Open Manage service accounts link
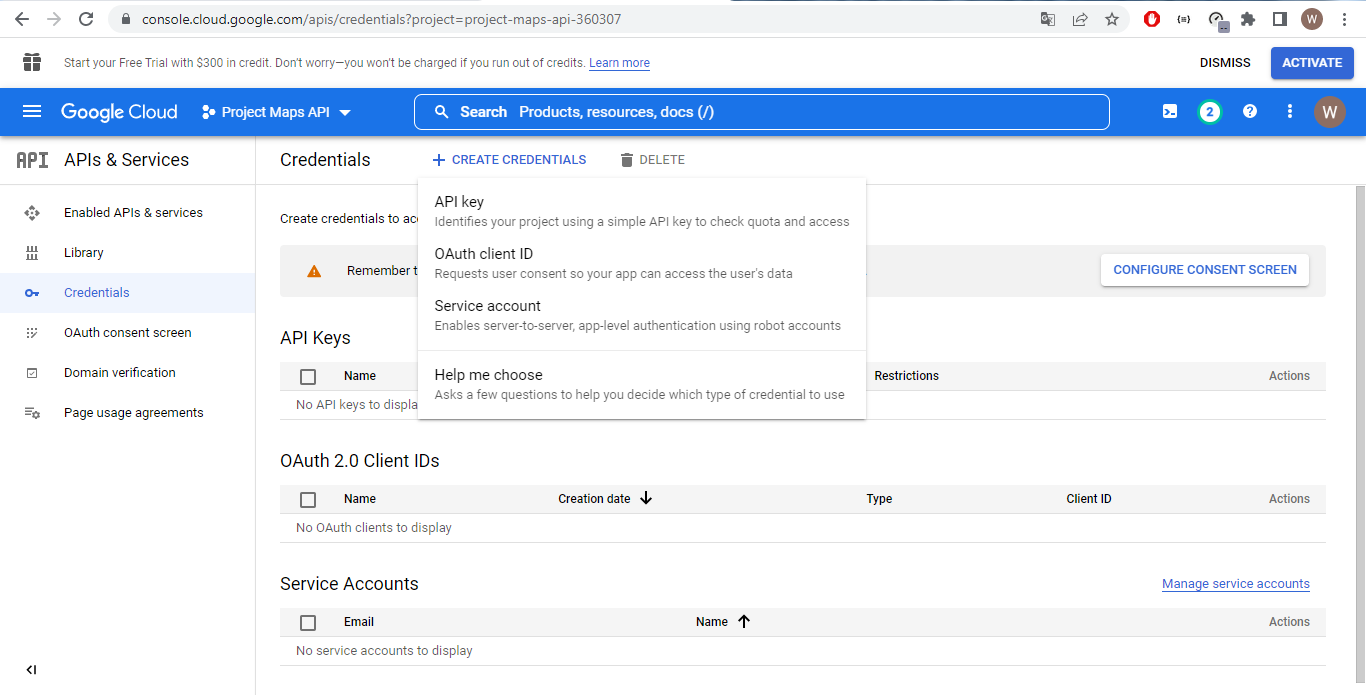 1236,584
